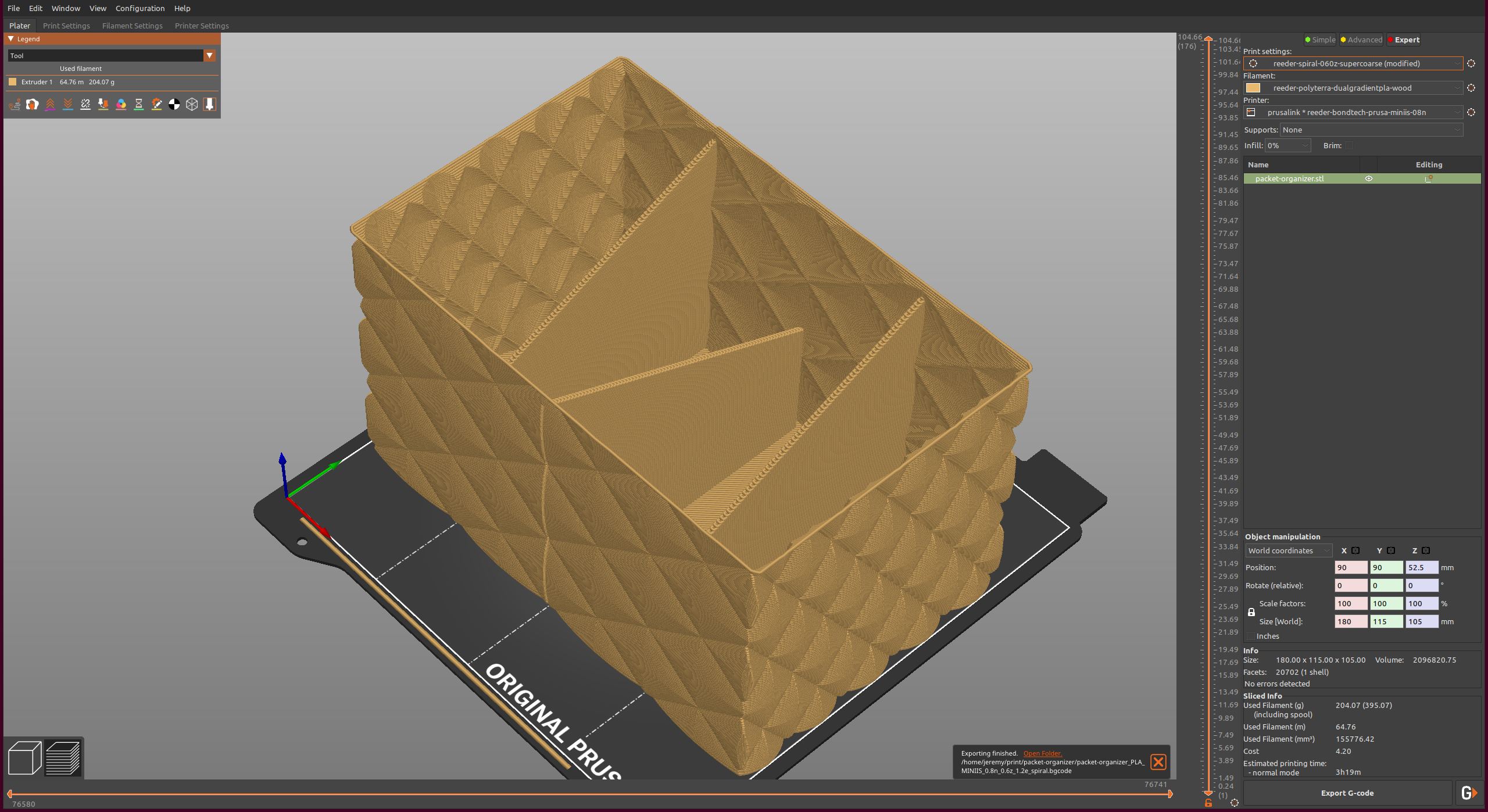Image resolution: width=1488 pixels, height=812 pixels.
Task: Open the World coordinates dropdown
Action: click(1288, 550)
